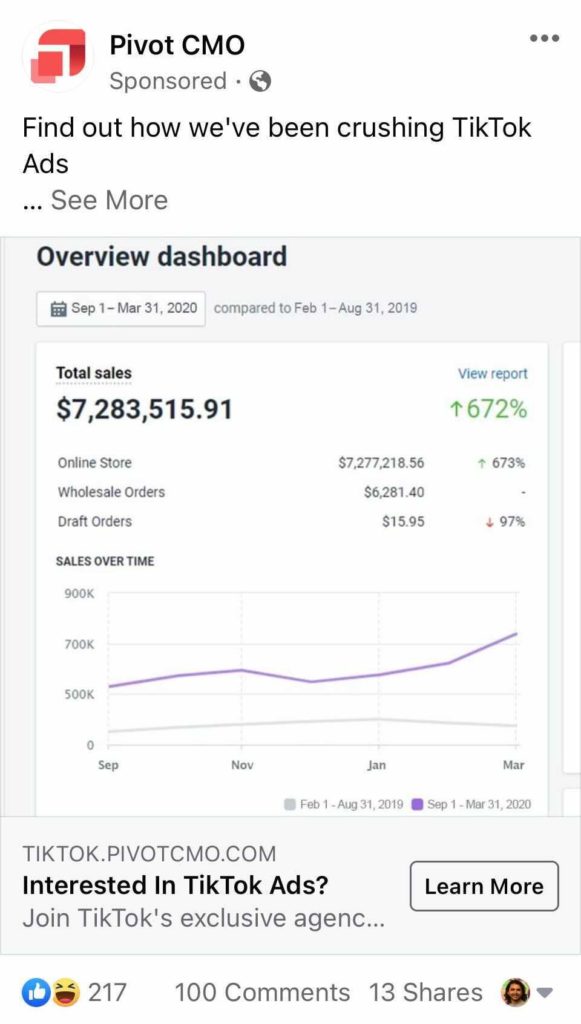Click the Online Store row label
The width and height of the screenshot is (581, 1024).
[x=95, y=463]
